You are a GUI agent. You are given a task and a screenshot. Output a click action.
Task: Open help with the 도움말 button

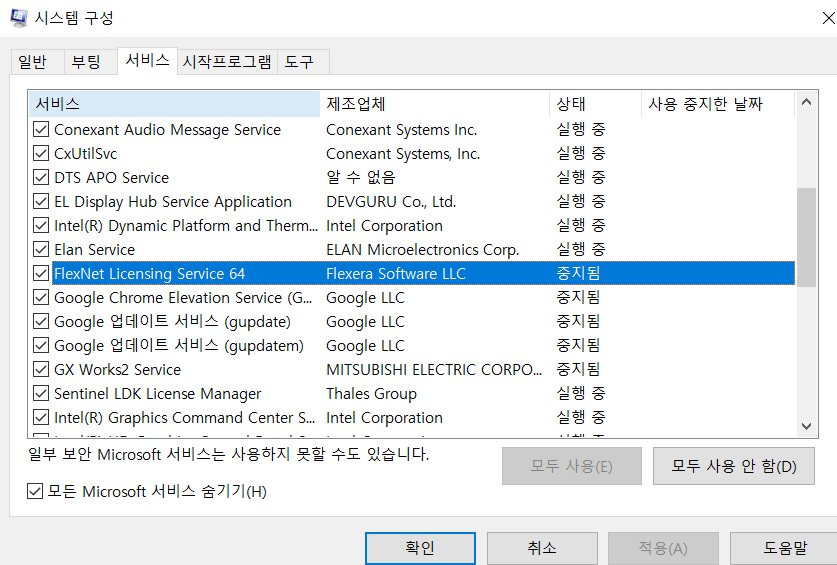(785, 548)
